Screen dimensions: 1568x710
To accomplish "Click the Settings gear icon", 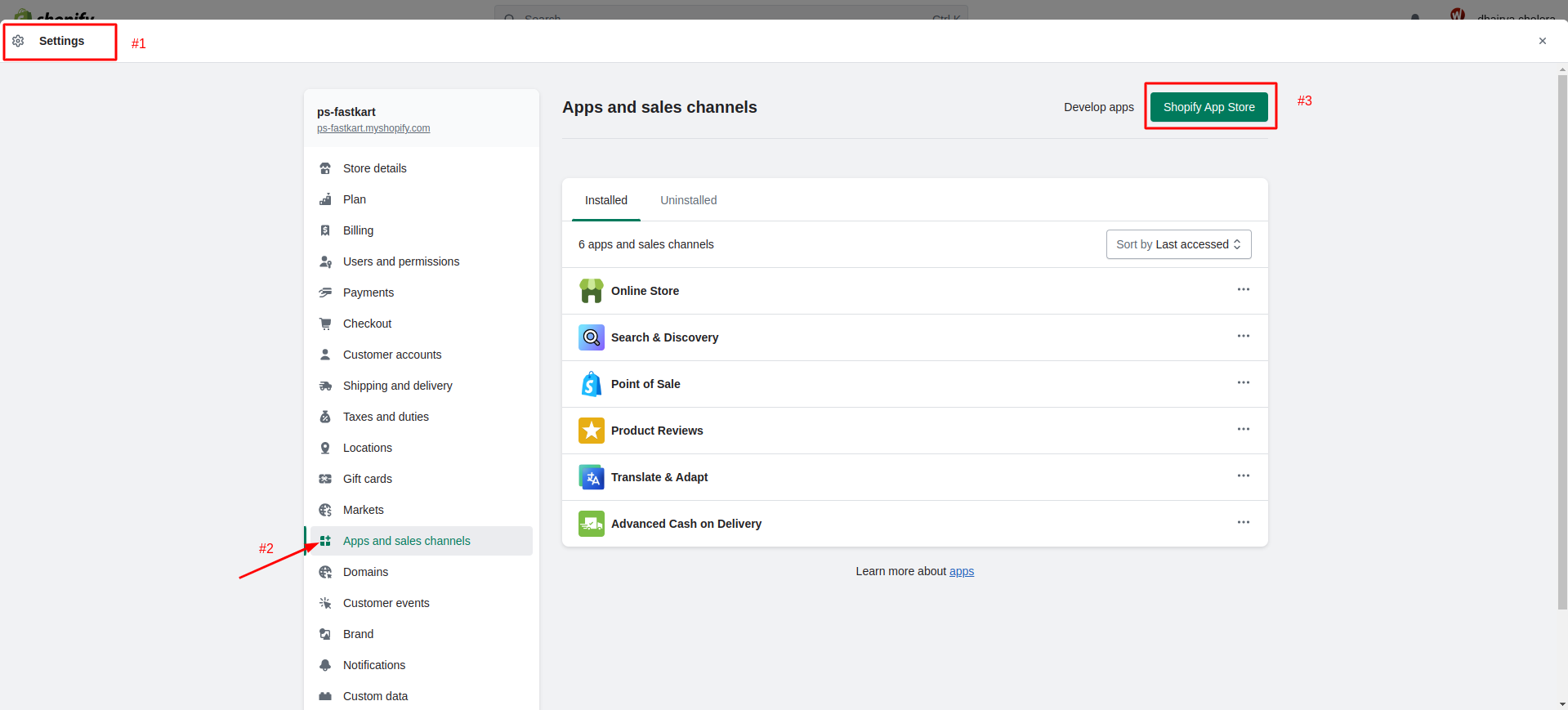I will tap(18, 41).
